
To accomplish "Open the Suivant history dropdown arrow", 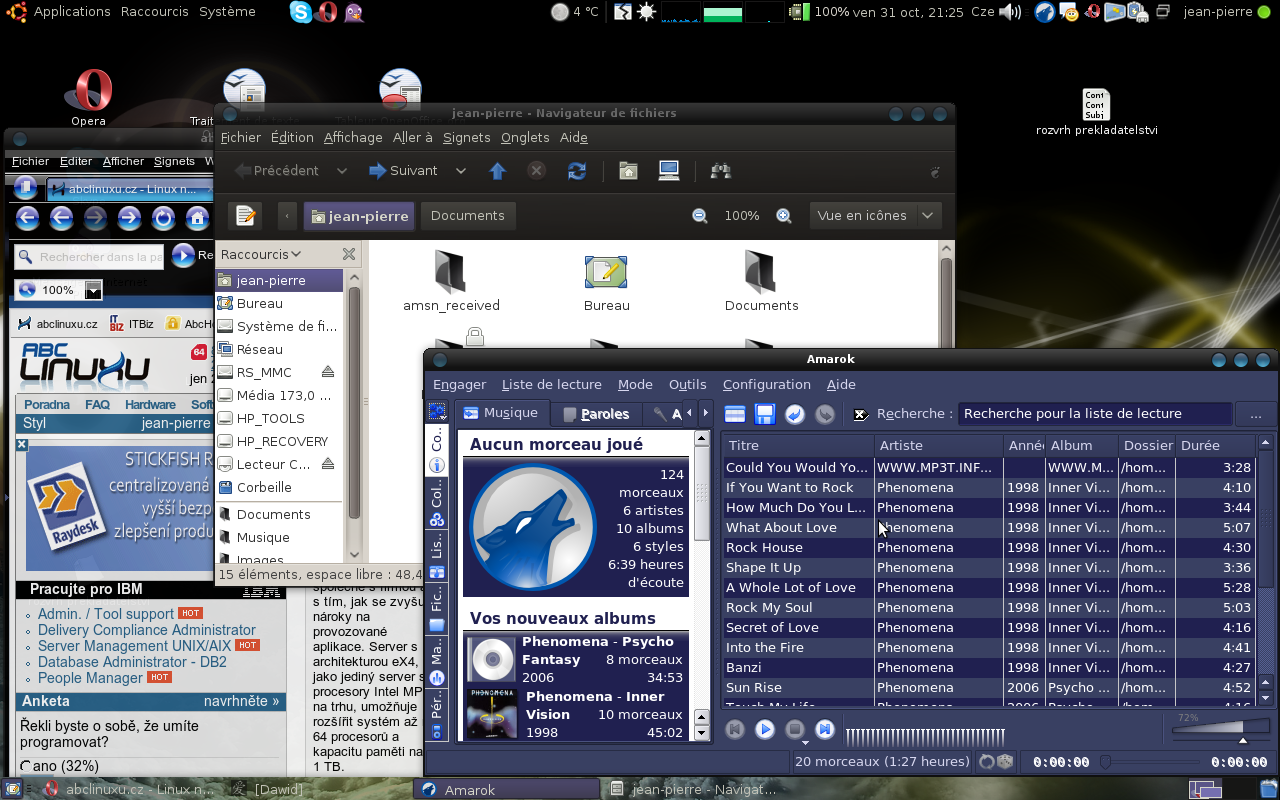I will click(461, 171).
